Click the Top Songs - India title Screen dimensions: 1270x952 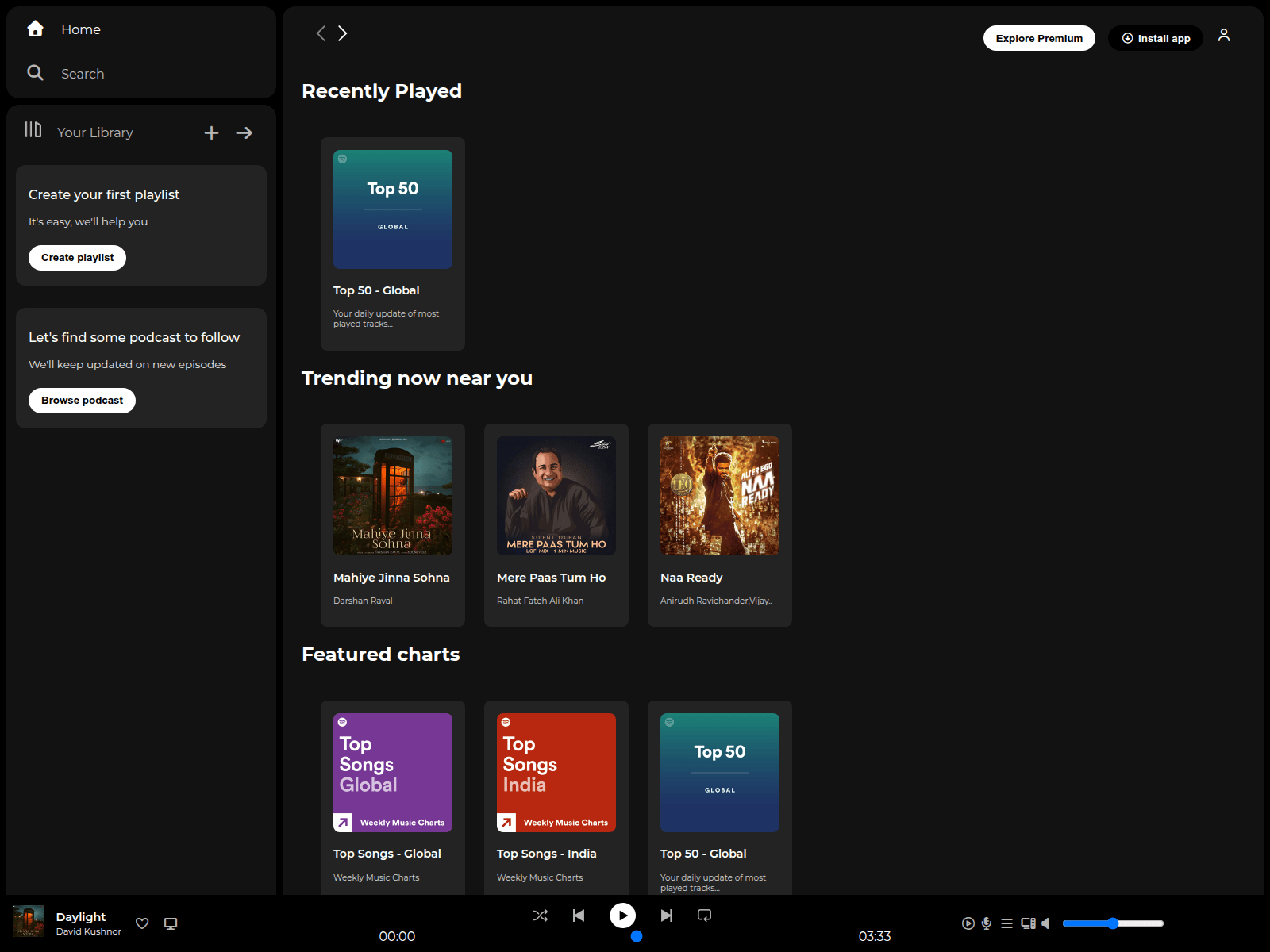coord(546,854)
